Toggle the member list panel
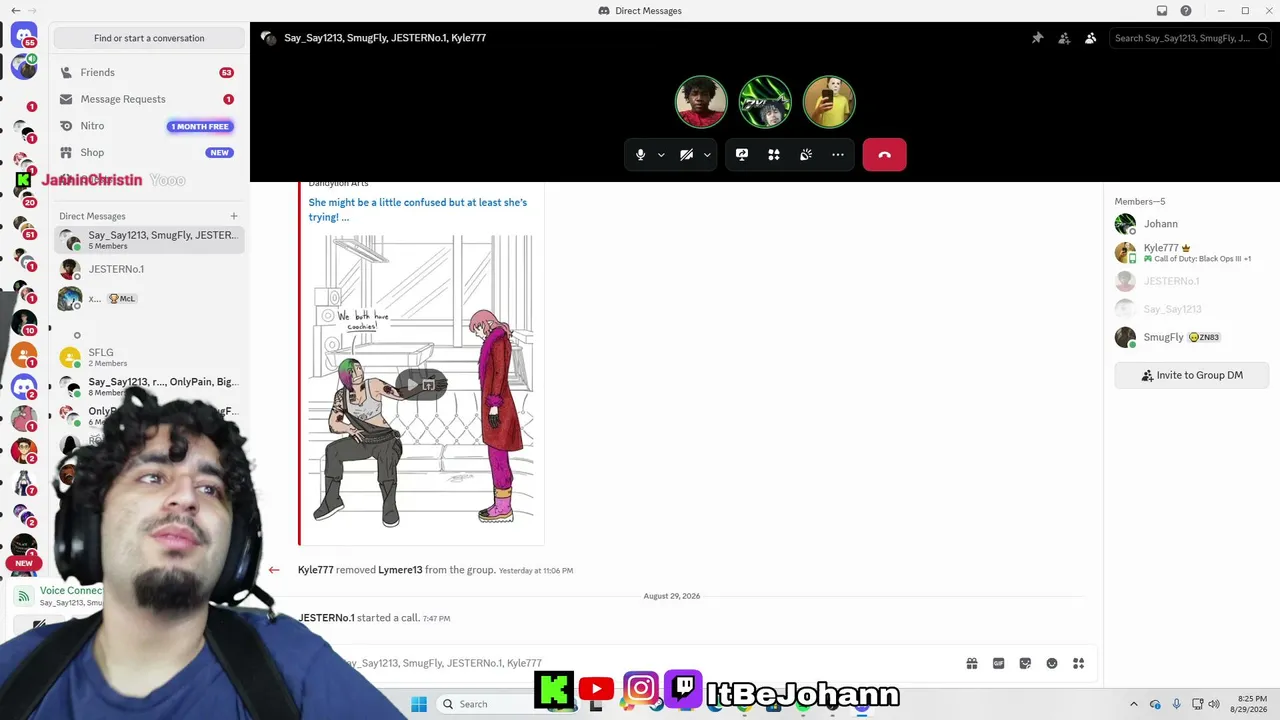Screen dimensions: 1280x720 [x=1090, y=38]
